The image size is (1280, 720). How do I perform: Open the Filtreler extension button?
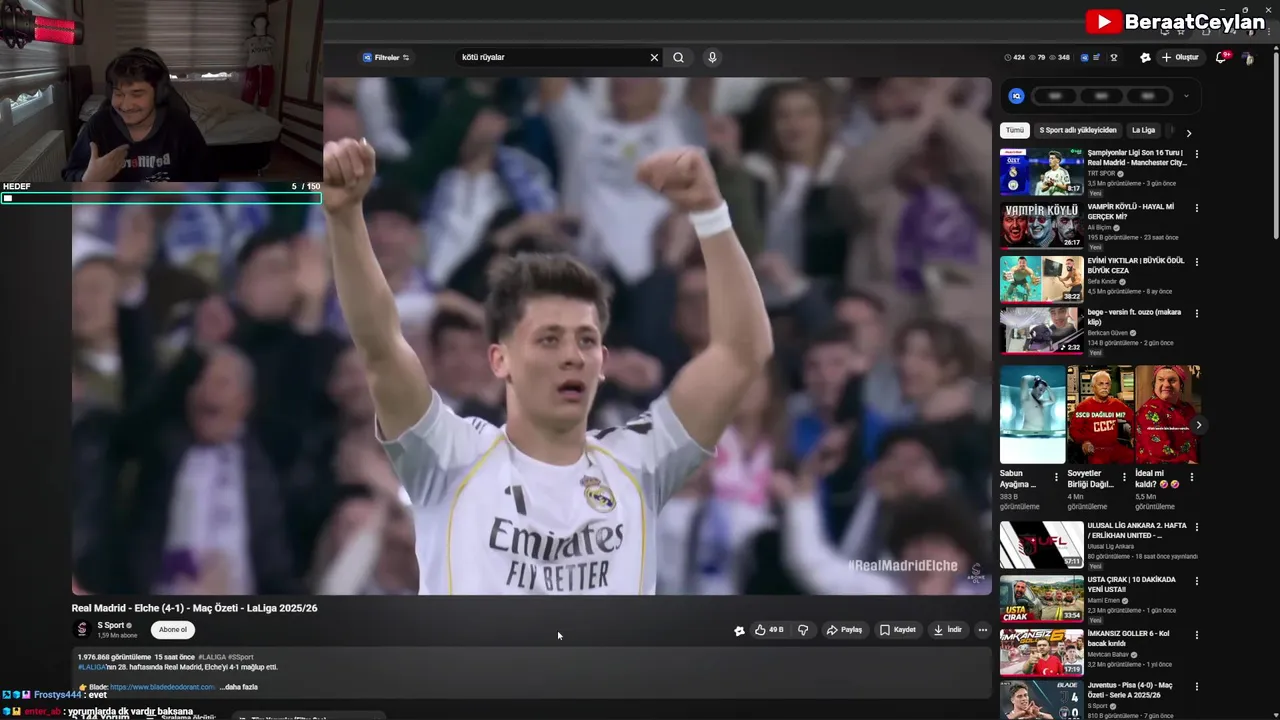point(386,58)
